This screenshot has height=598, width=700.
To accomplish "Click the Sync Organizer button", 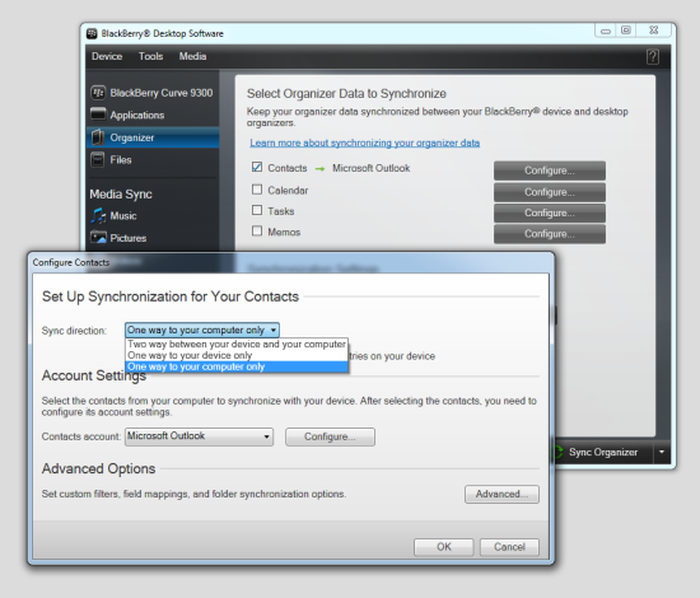I will 603,452.
